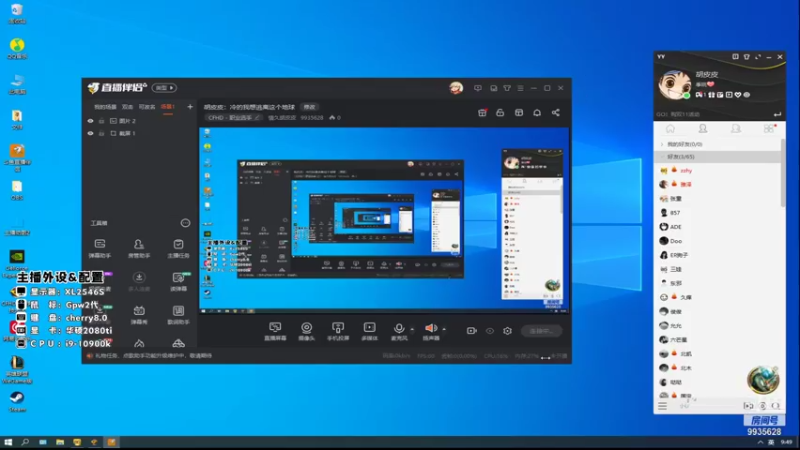Open Steam desktop shortcut
The image size is (800, 450).
coord(17,402)
